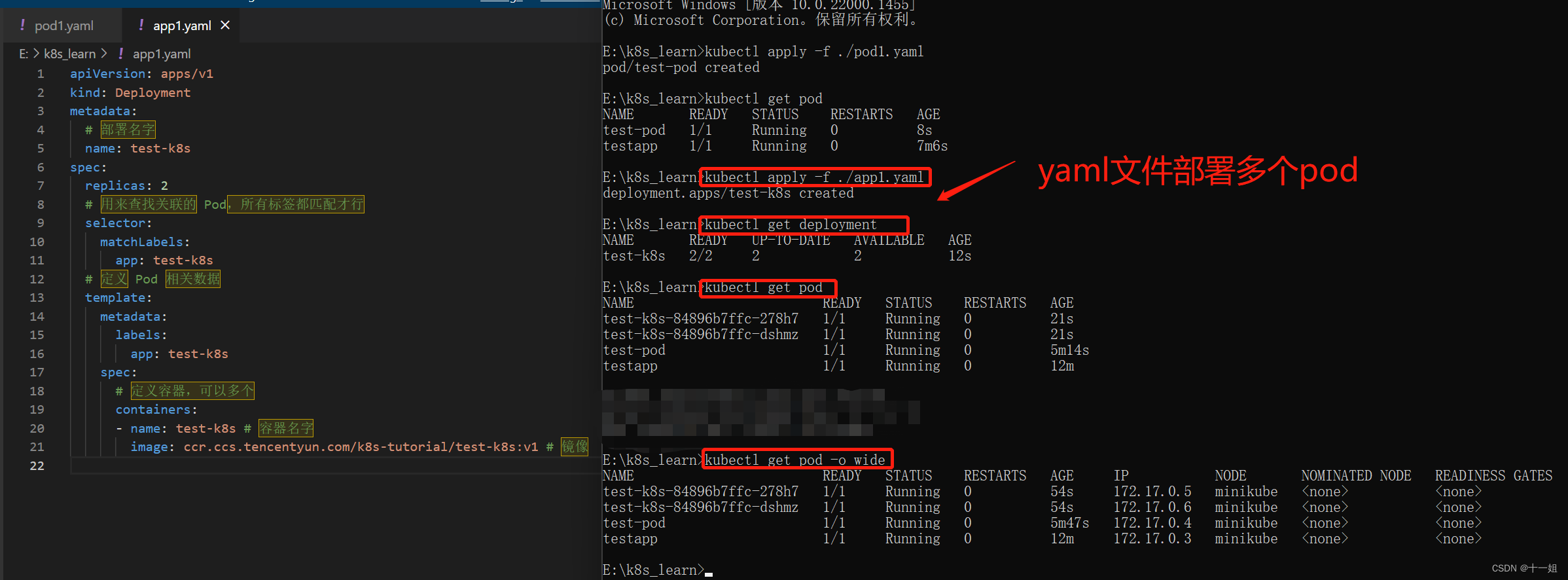The image size is (1568, 580).
Task: Click 'app: test-k8s' on line 16
Action: 179,353
